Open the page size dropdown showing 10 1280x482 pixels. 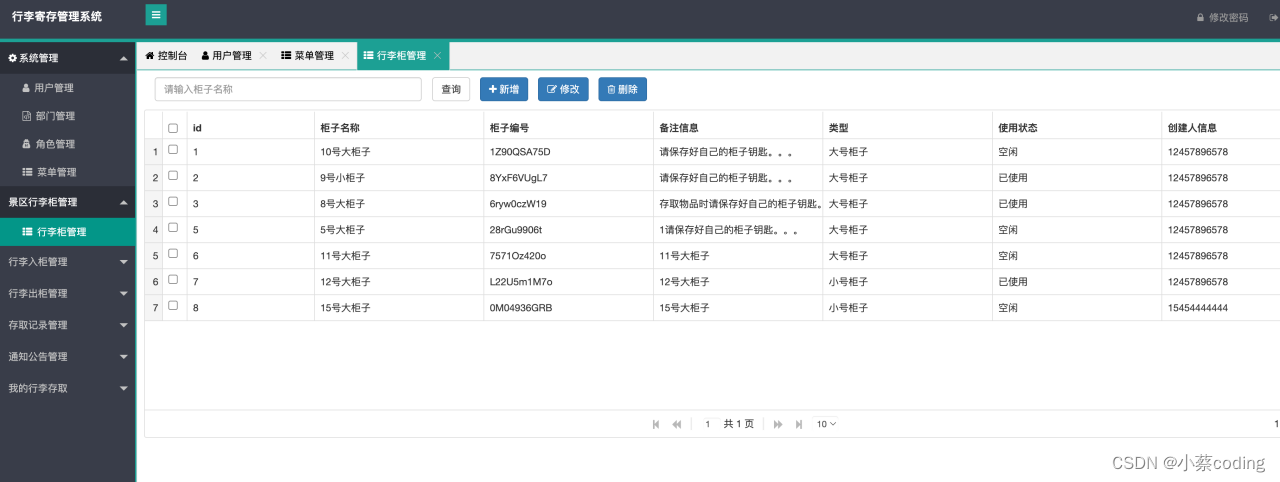(x=826, y=424)
